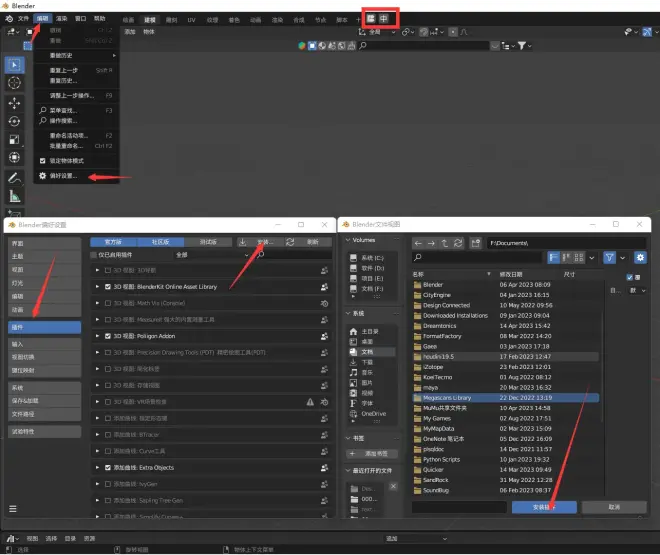Screen dimensions: 660x555
Task: Open the Window menu in top bar
Action: 80,19
